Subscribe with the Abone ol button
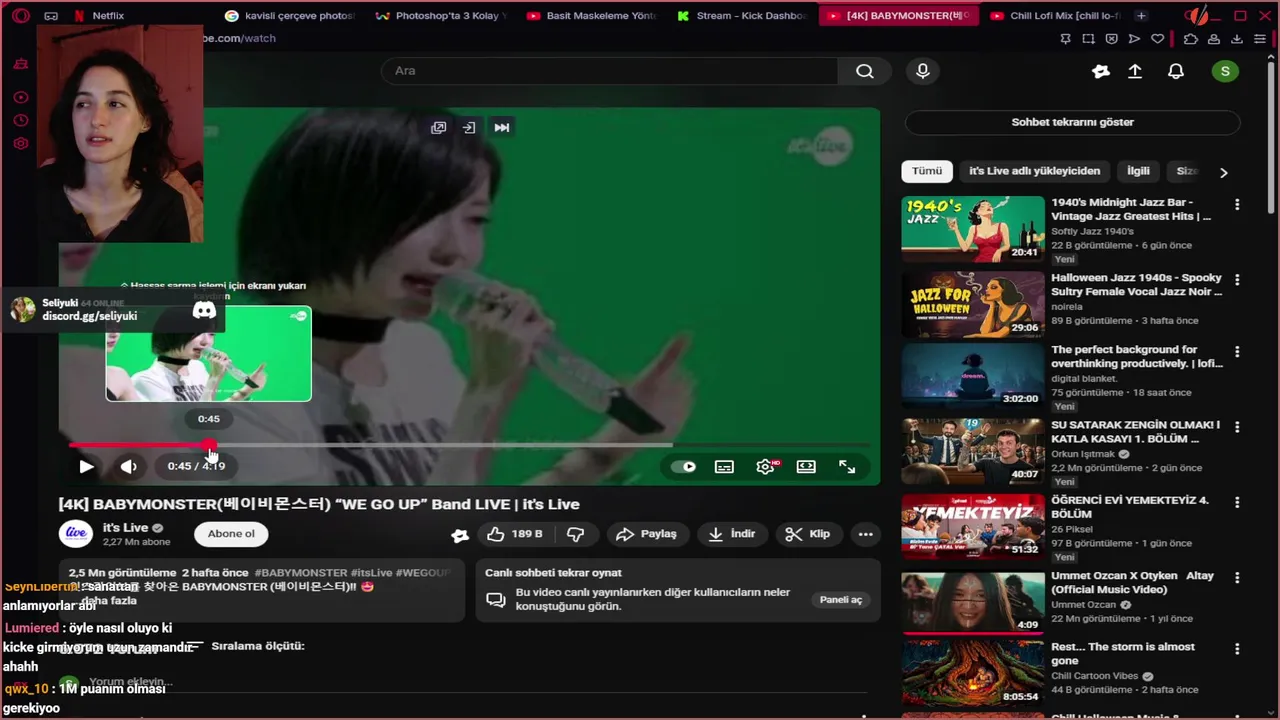The width and height of the screenshot is (1280, 720). point(231,534)
